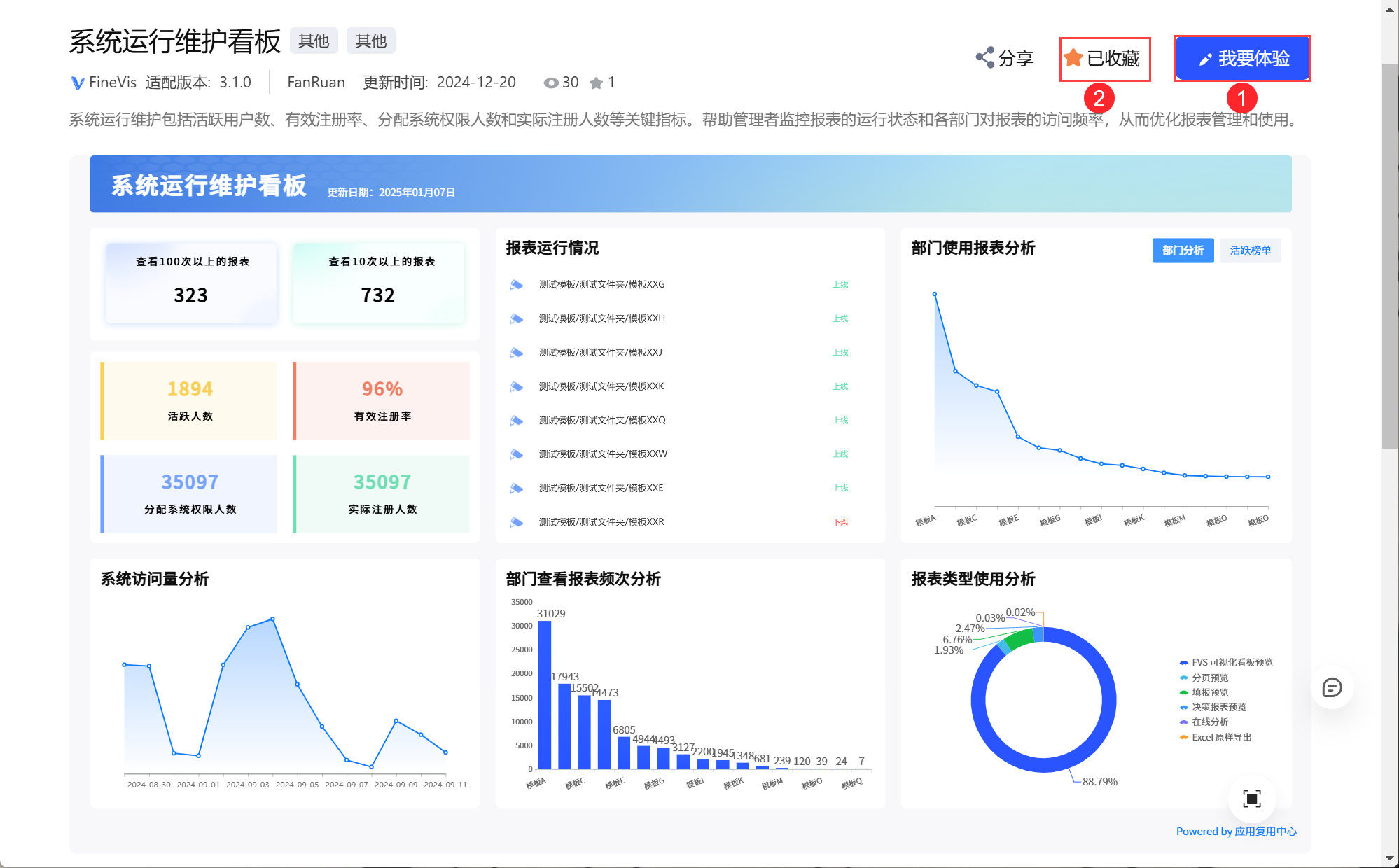Click the share icon
This screenshot has width=1399, height=868.
click(985, 58)
